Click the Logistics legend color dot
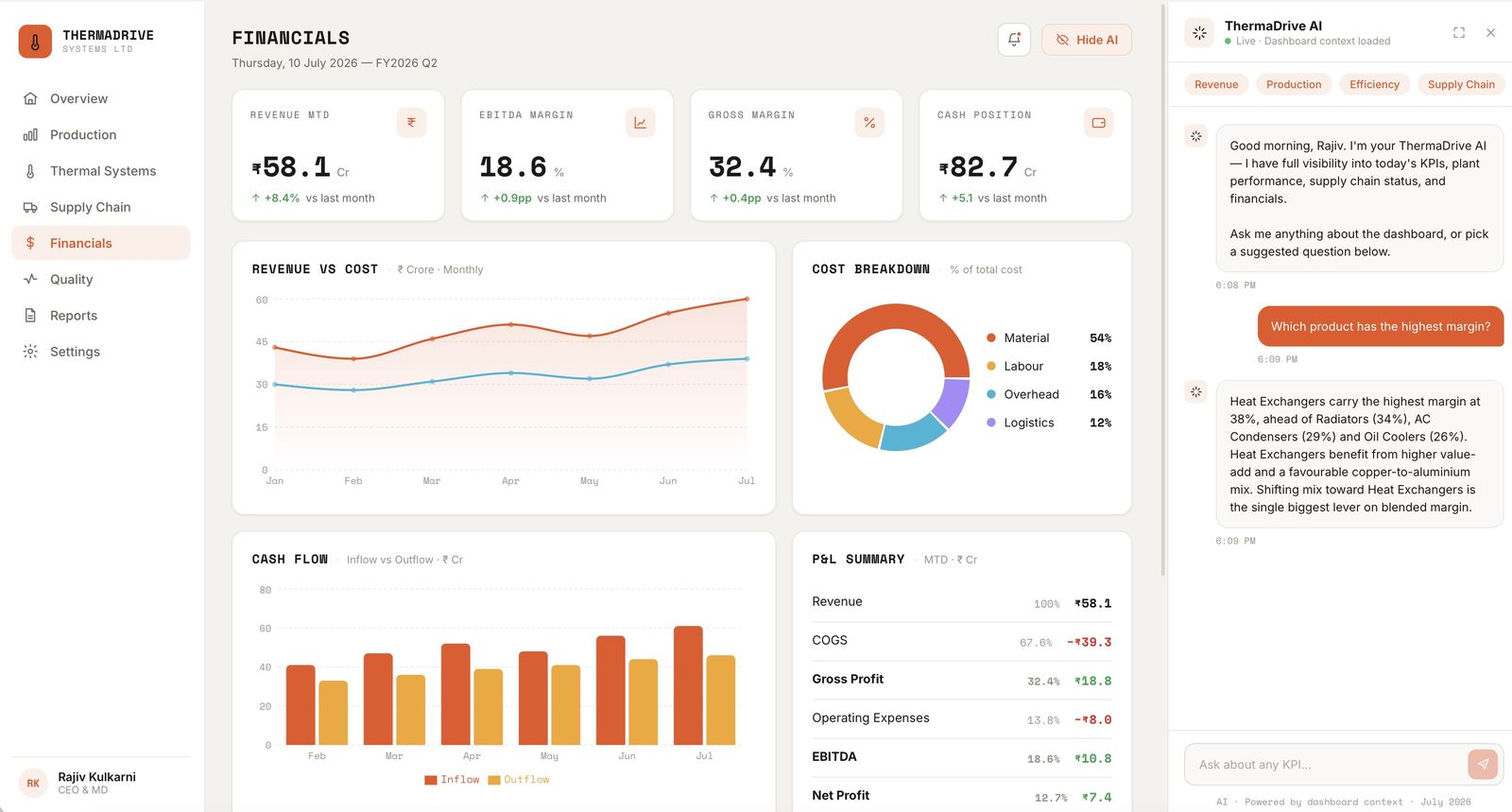This screenshot has width=1512, height=812. [x=991, y=423]
